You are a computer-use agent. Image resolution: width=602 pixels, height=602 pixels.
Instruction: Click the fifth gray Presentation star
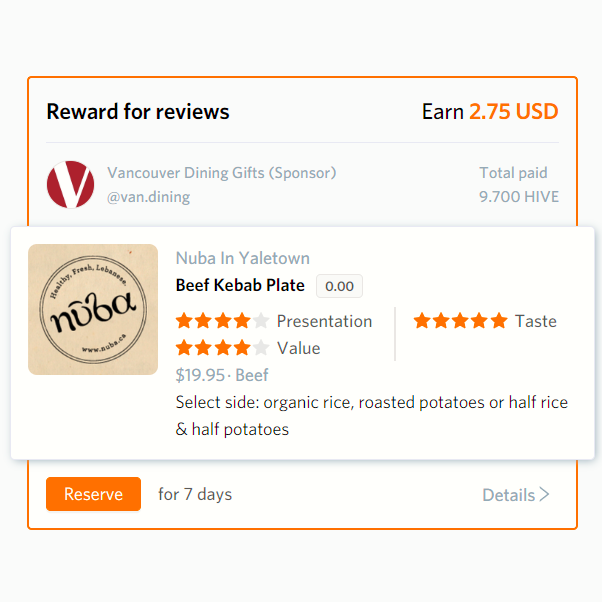pos(261,321)
